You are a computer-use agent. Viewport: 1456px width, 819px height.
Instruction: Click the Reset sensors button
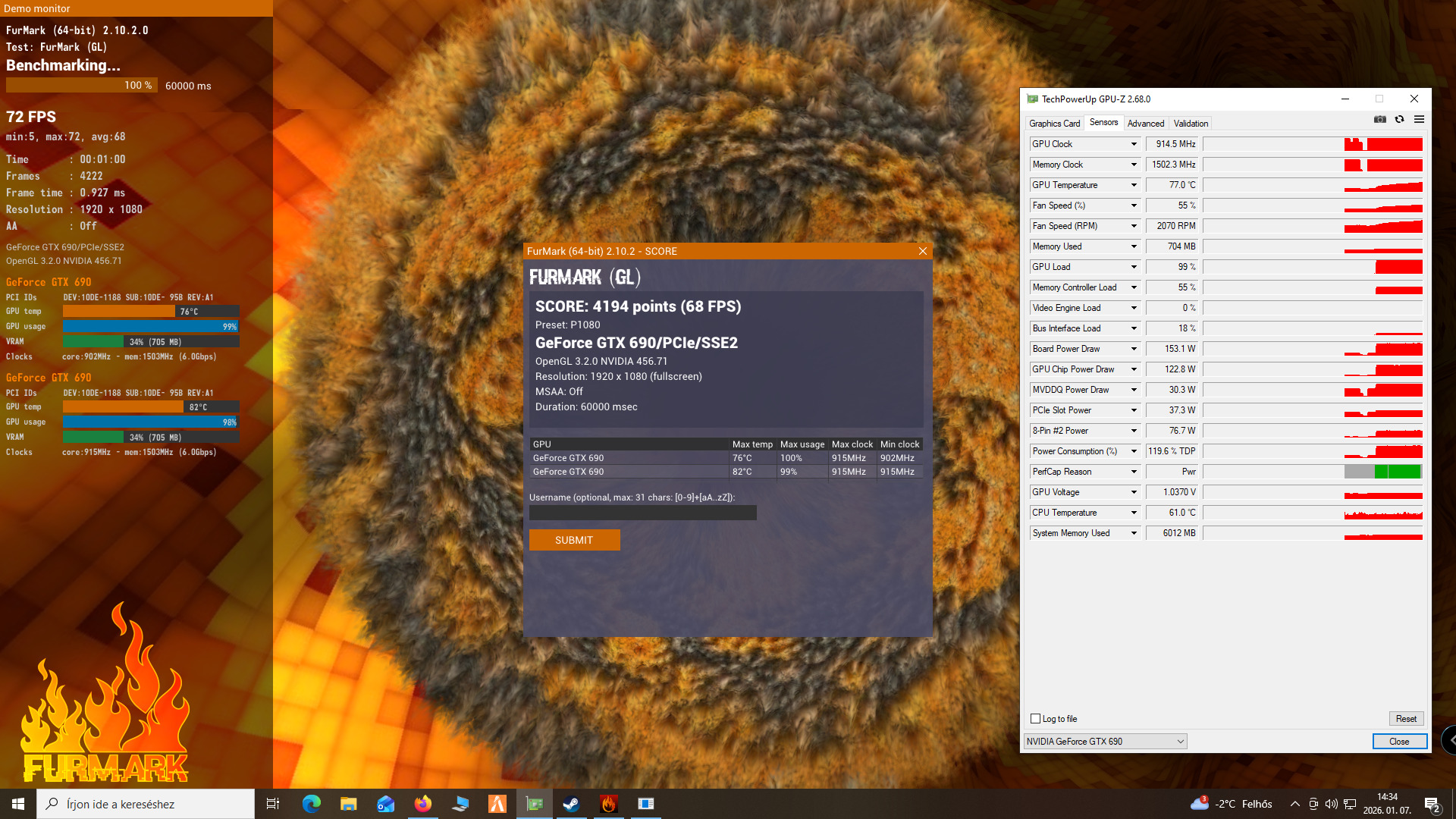1406,719
